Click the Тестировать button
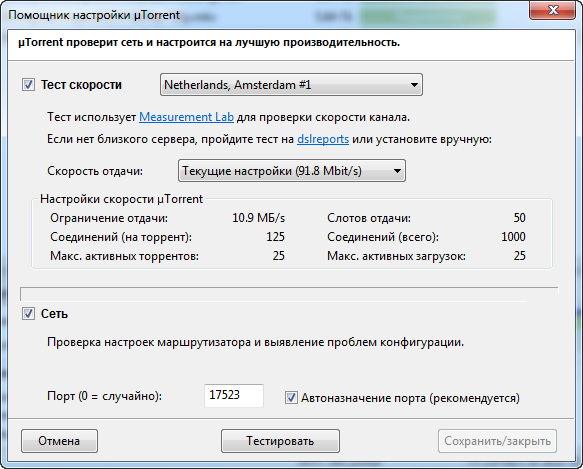Image resolution: width=583 pixels, height=469 pixels. [280, 441]
